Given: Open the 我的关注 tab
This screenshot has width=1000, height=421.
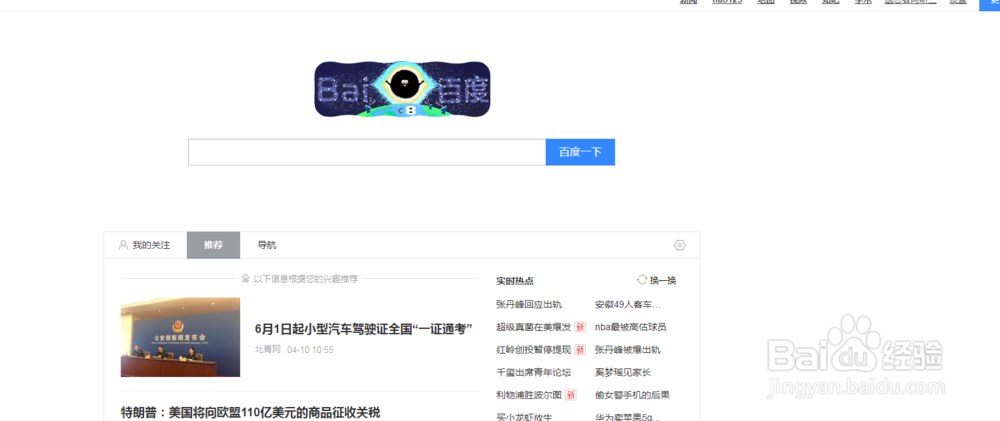Looking at the screenshot, I should 145,245.
